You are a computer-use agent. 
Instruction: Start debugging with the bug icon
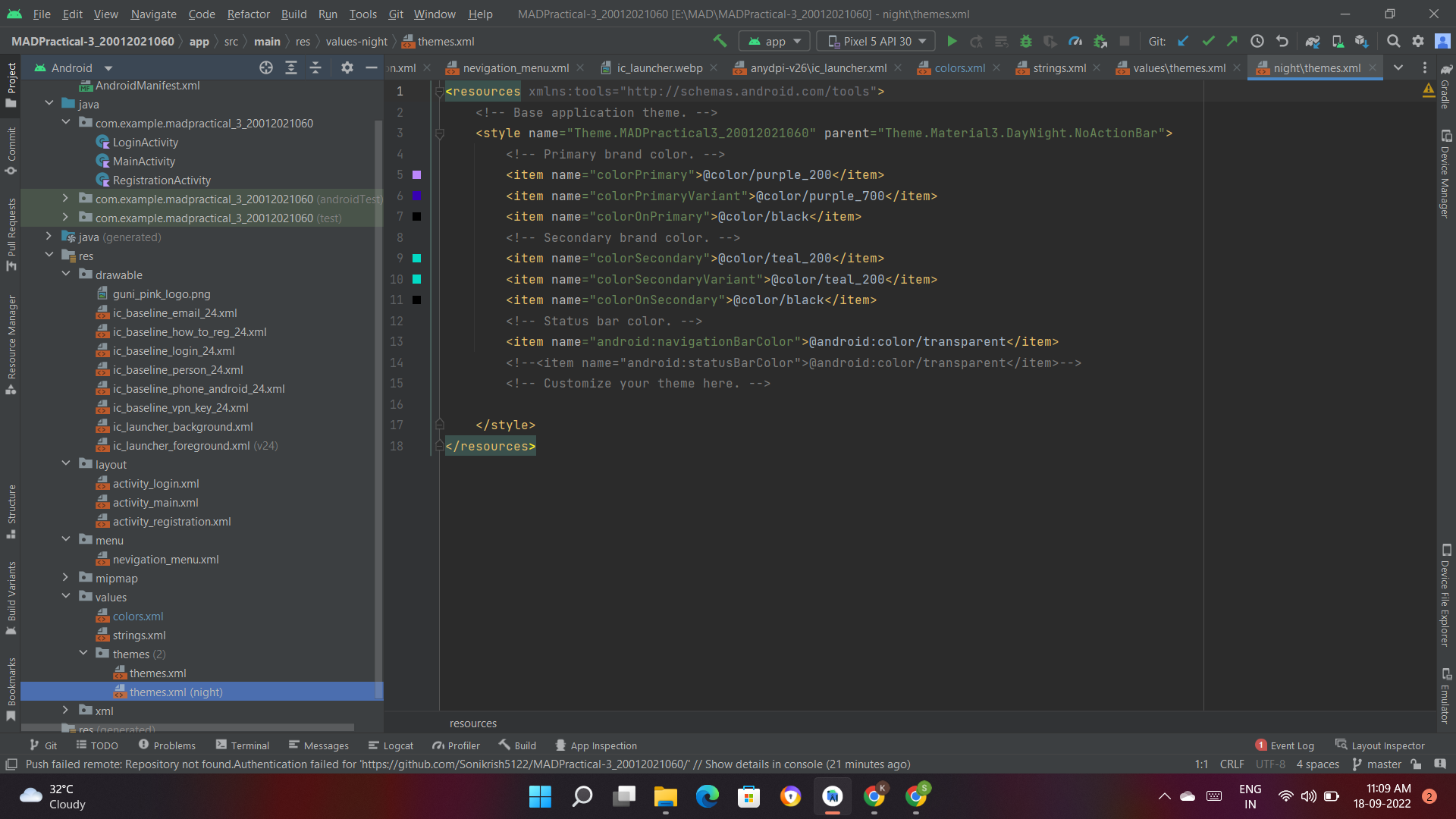(1025, 41)
